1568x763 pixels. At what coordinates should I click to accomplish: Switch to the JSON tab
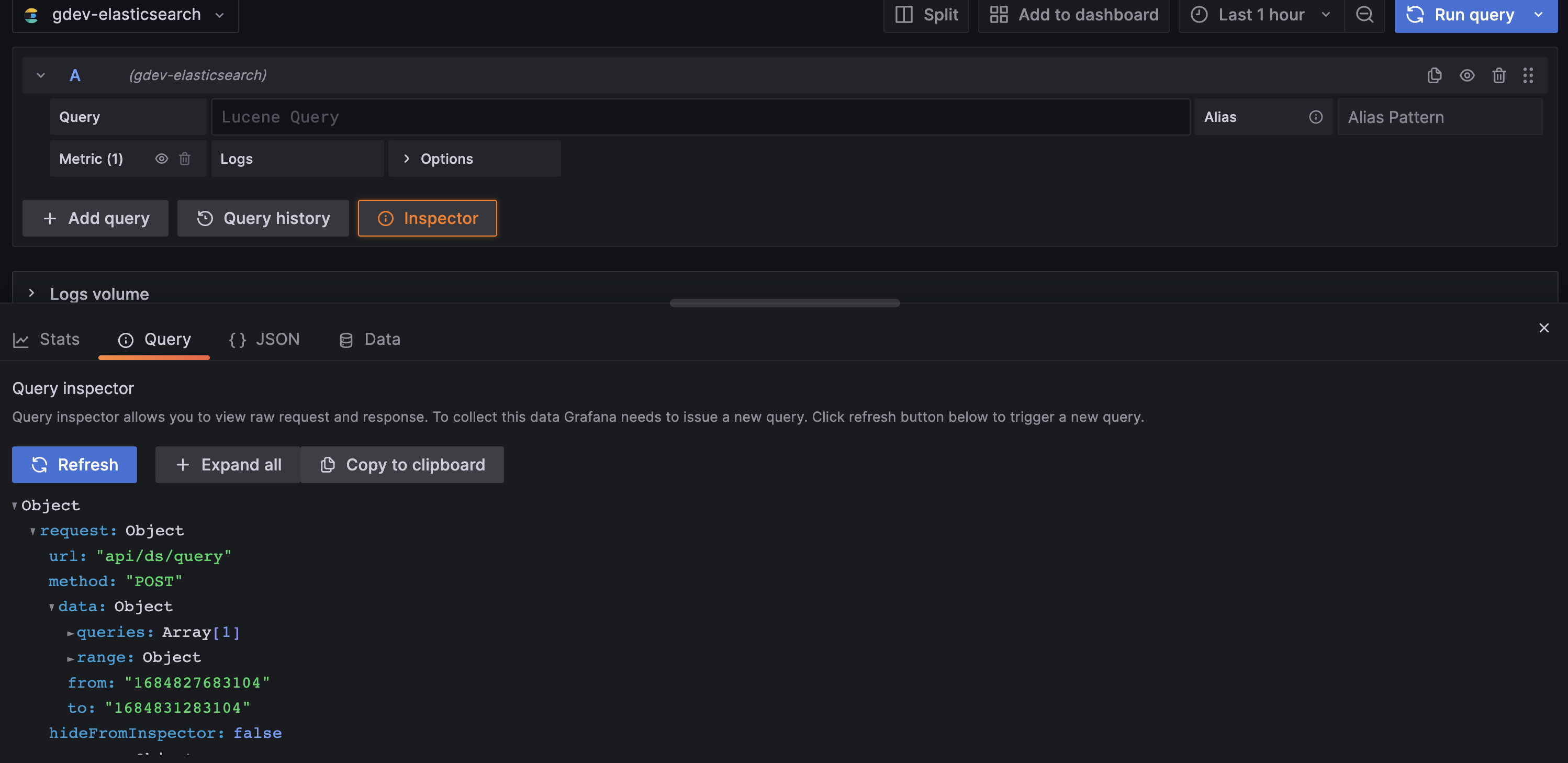[x=264, y=340]
